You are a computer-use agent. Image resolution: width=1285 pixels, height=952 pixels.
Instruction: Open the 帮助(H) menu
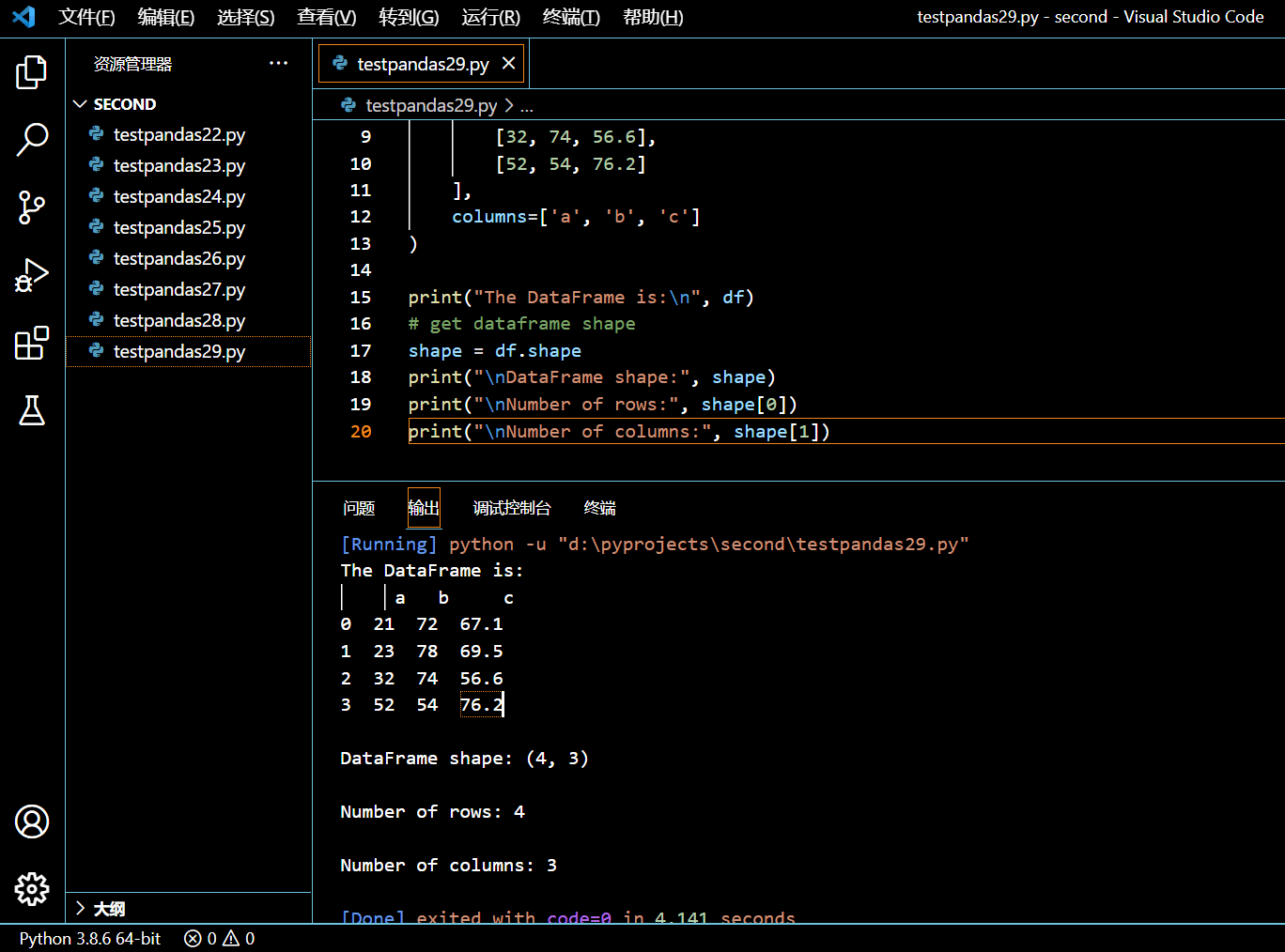(x=653, y=17)
